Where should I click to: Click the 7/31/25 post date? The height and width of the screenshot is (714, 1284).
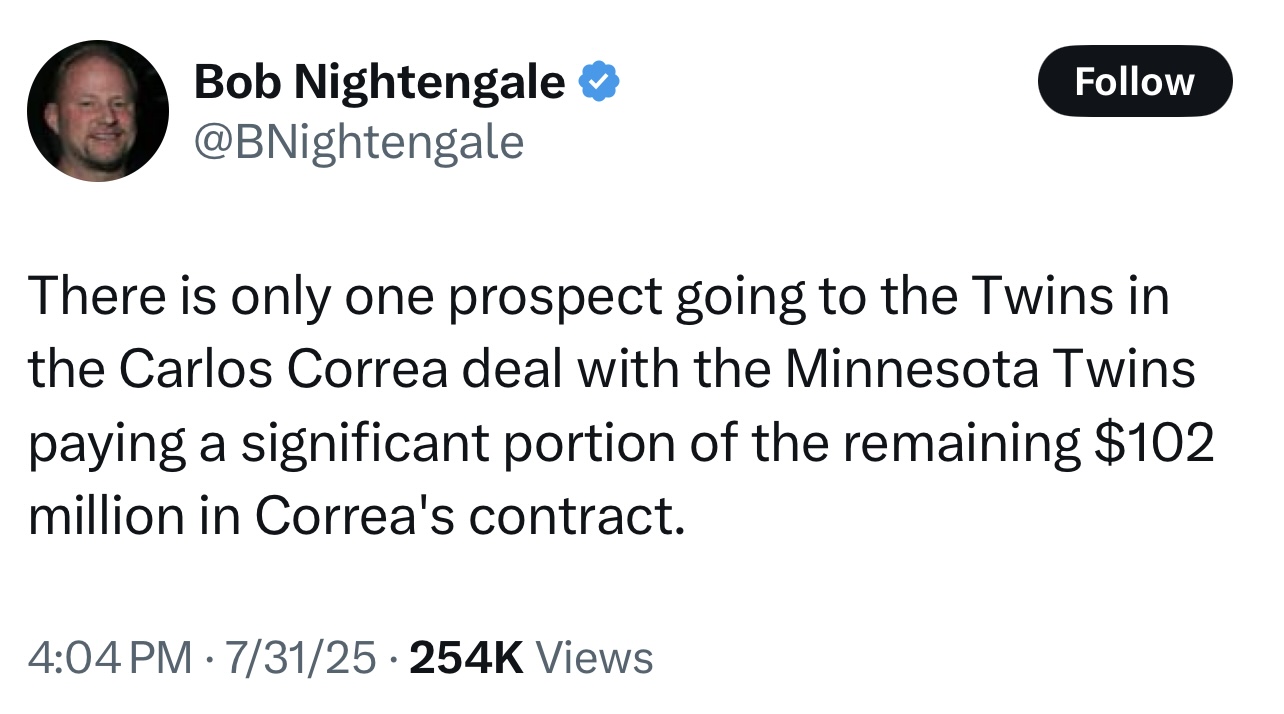[301, 658]
